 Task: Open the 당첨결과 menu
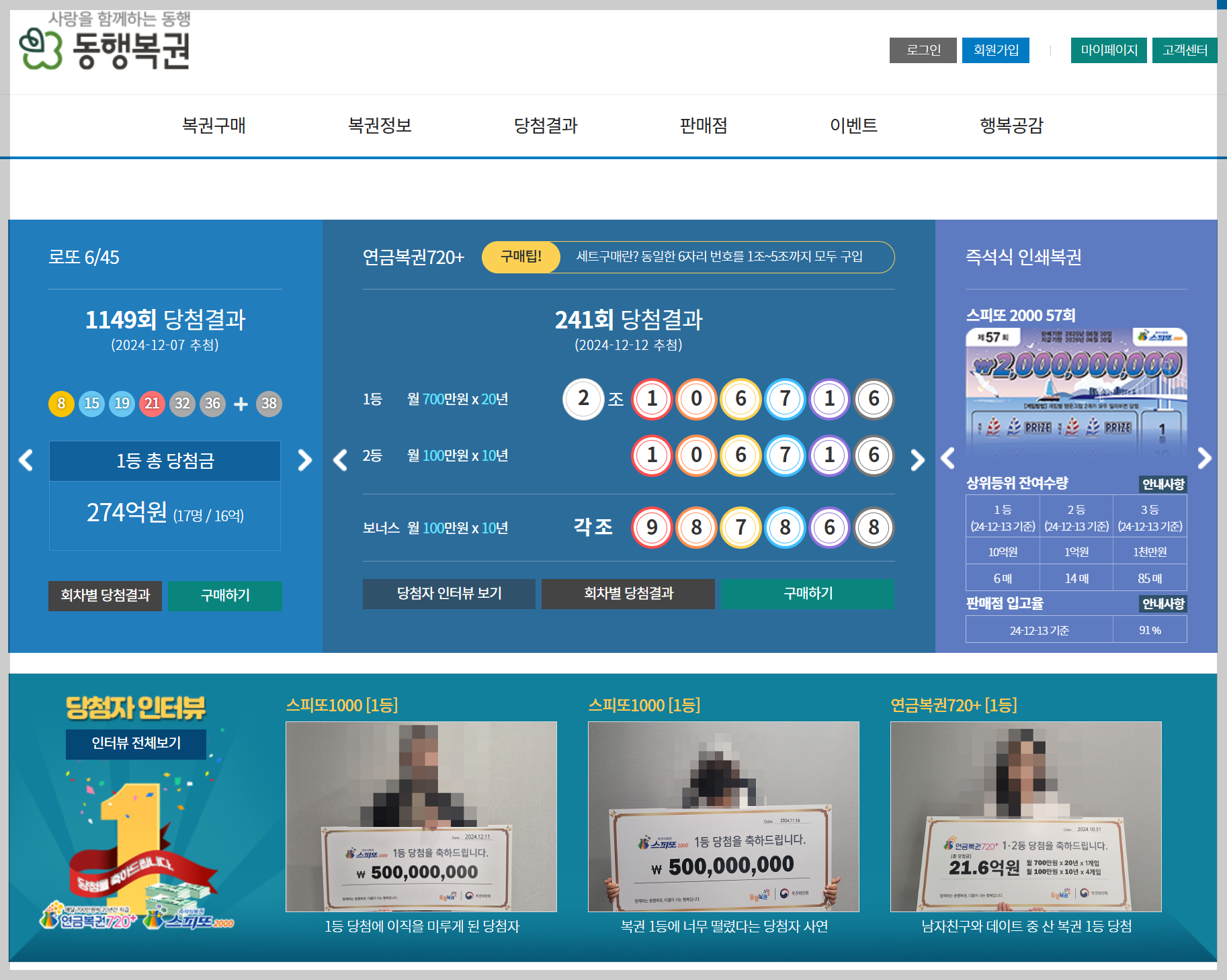[546, 126]
